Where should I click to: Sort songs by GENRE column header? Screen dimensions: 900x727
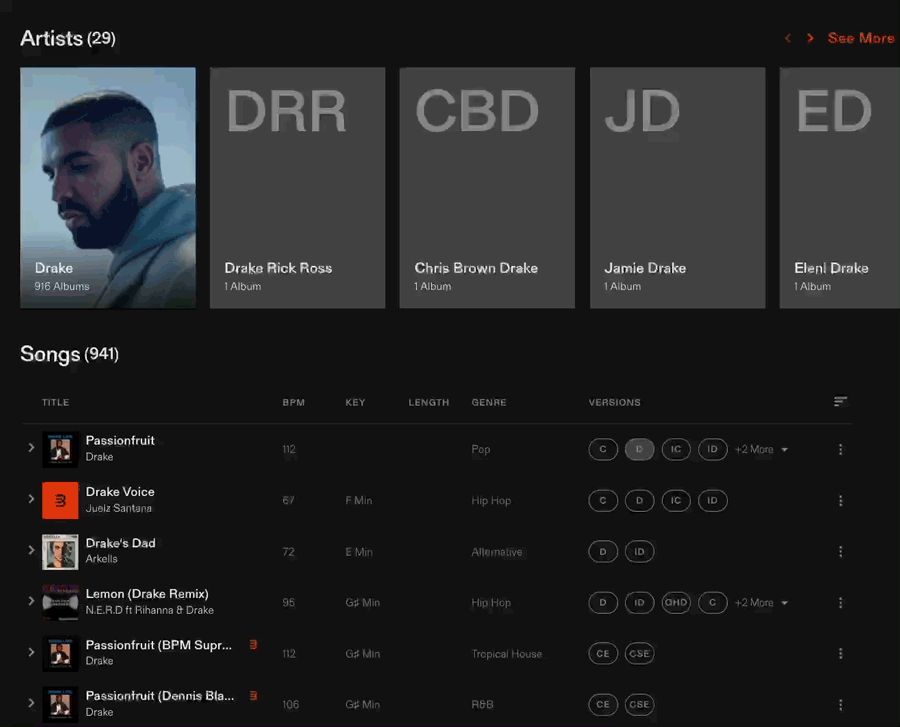(x=489, y=402)
